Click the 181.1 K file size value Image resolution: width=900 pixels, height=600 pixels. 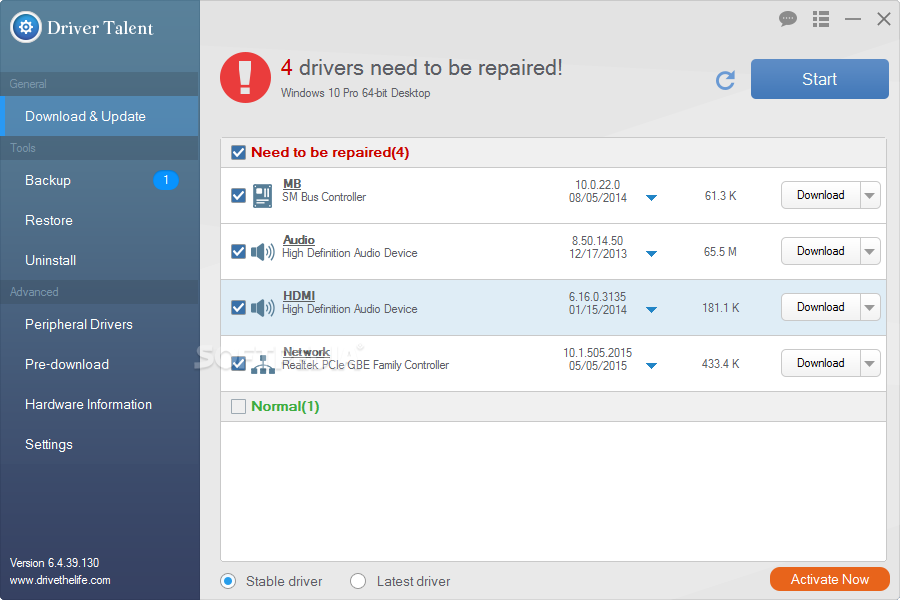pos(720,308)
